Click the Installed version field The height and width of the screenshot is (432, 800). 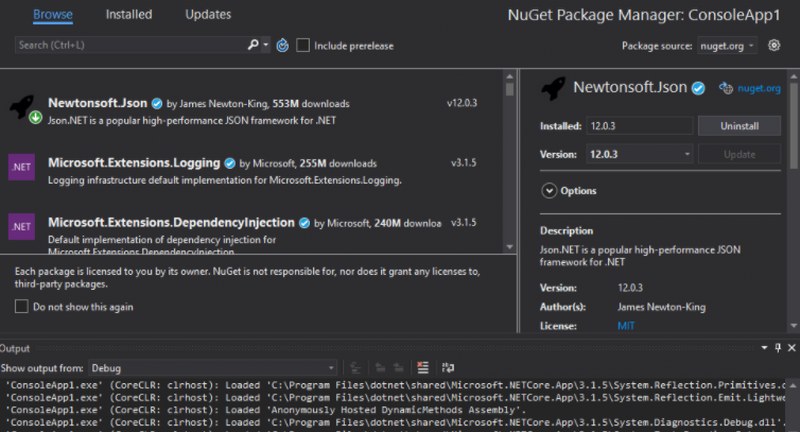(x=639, y=125)
